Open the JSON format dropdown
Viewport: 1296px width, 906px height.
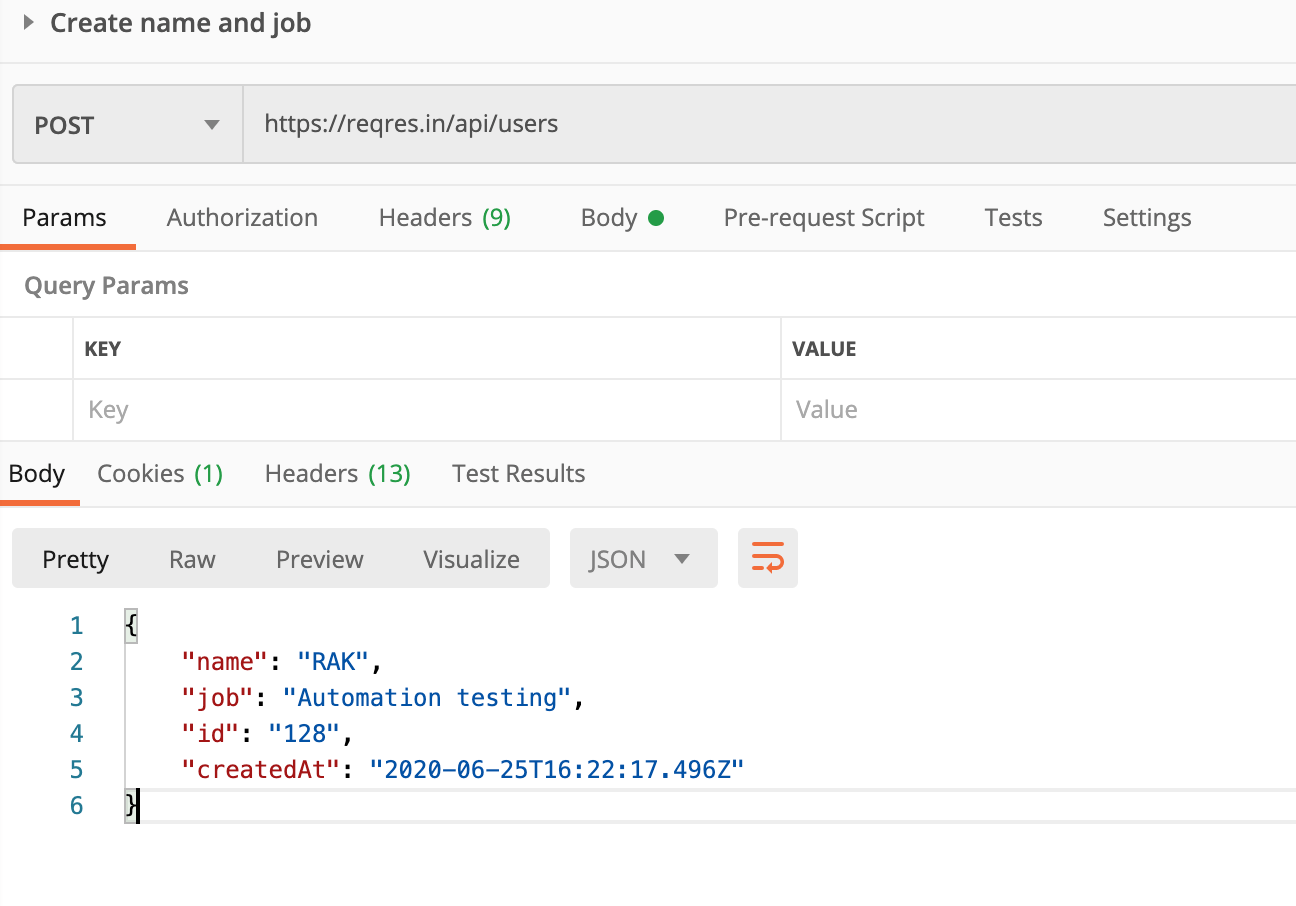(642, 559)
